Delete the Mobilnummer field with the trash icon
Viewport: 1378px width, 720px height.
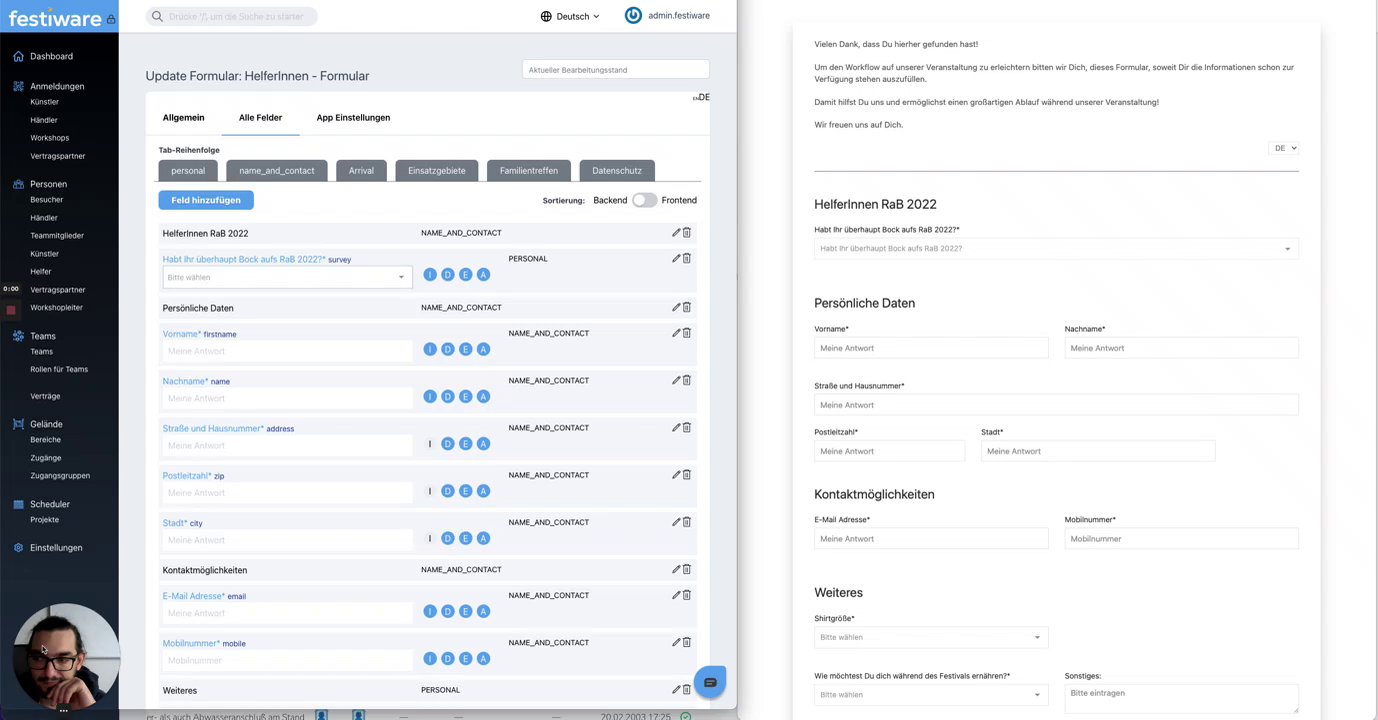687,642
